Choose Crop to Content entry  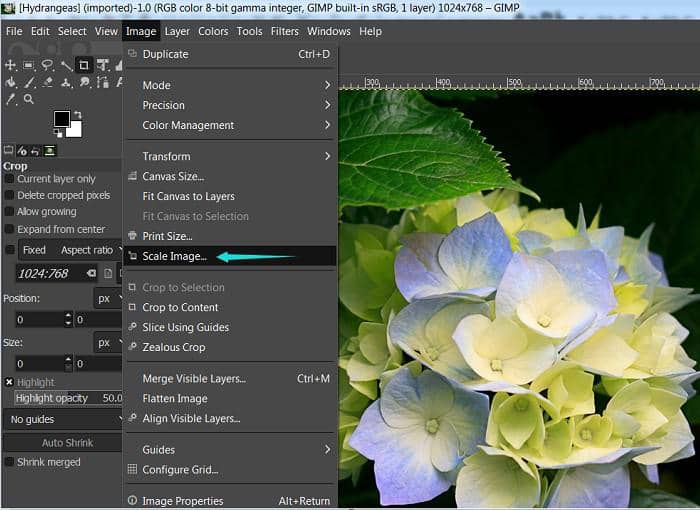click(x=230, y=307)
